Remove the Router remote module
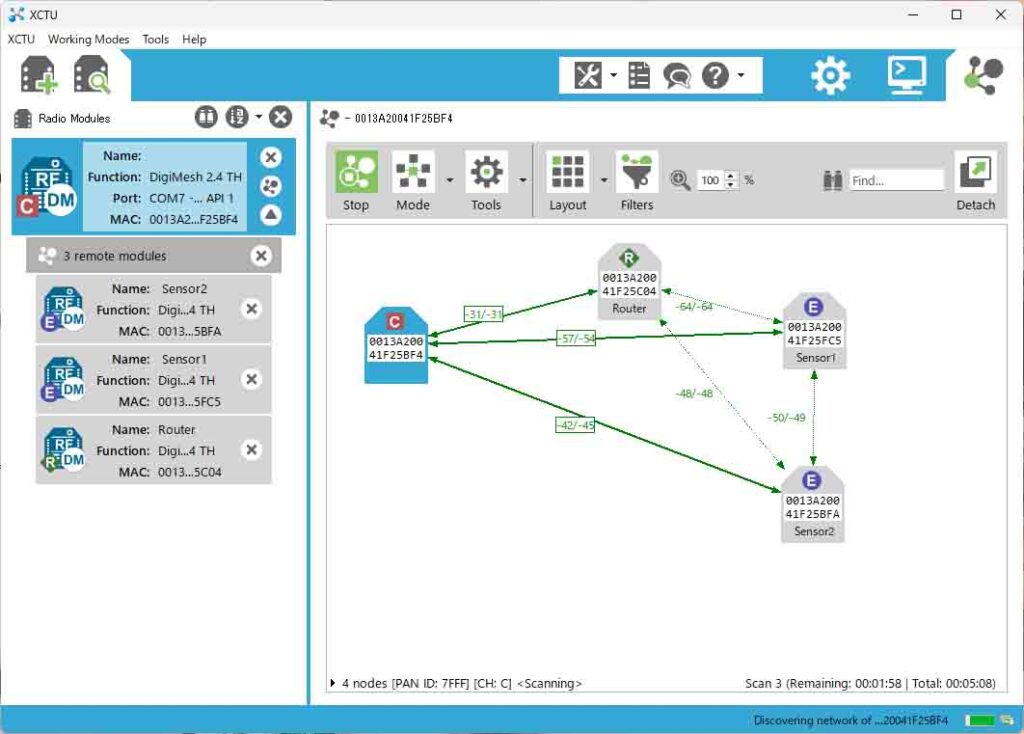Screen dimensions: 1024x734 click(251, 450)
